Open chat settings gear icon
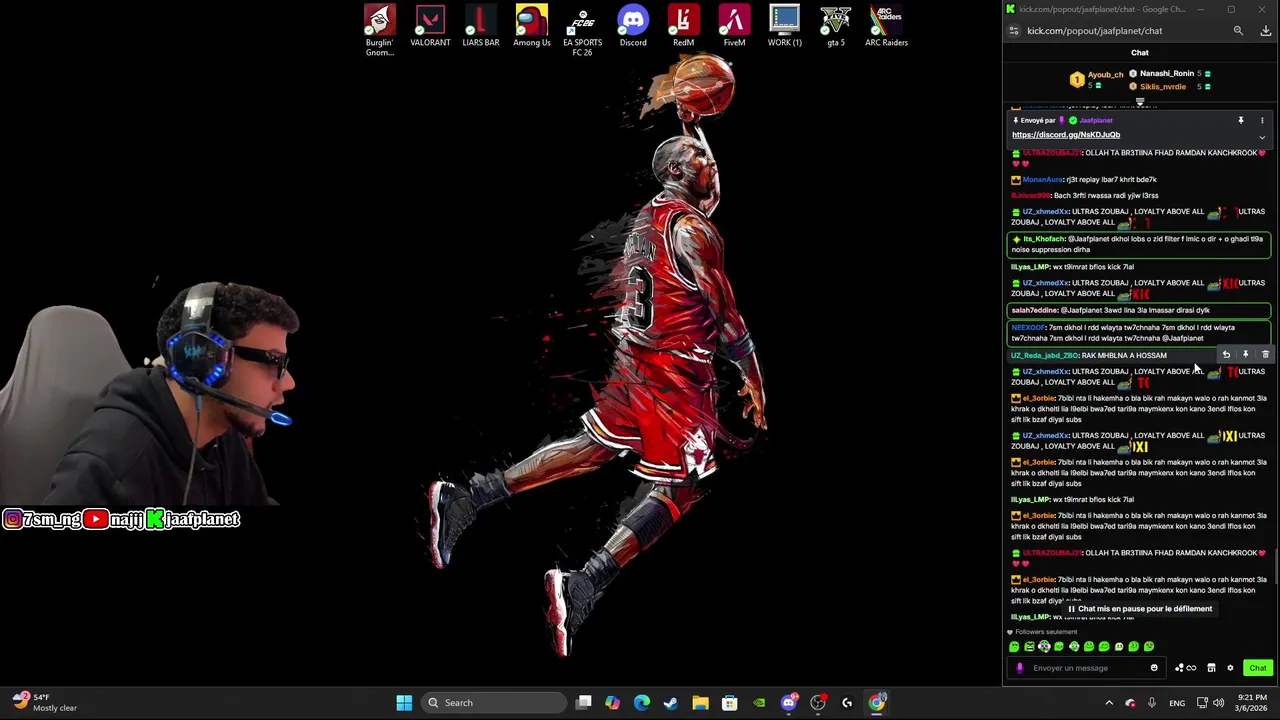Screen dimensions: 1280x720 coord(1230,668)
